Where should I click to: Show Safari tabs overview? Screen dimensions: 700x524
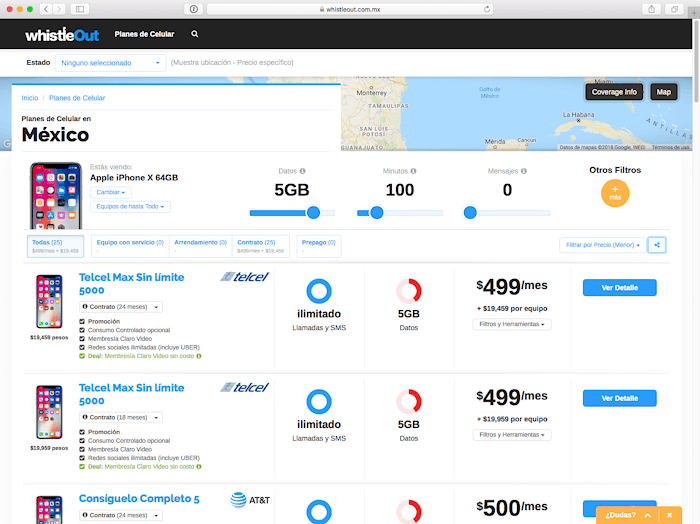(x=674, y=9)
